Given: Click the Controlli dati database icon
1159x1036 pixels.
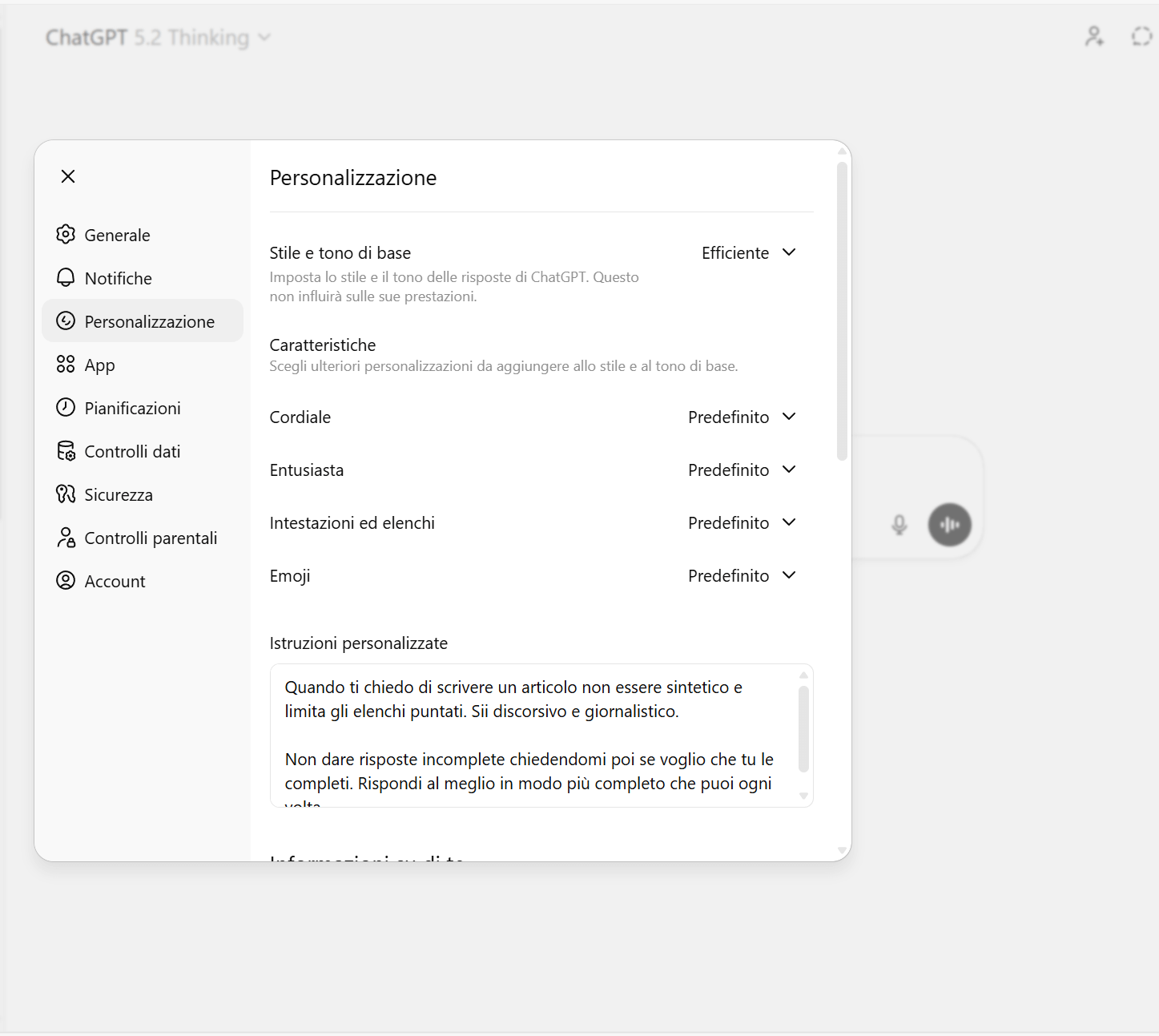Looking at the screenshot, I should click(x=66, y=451).
